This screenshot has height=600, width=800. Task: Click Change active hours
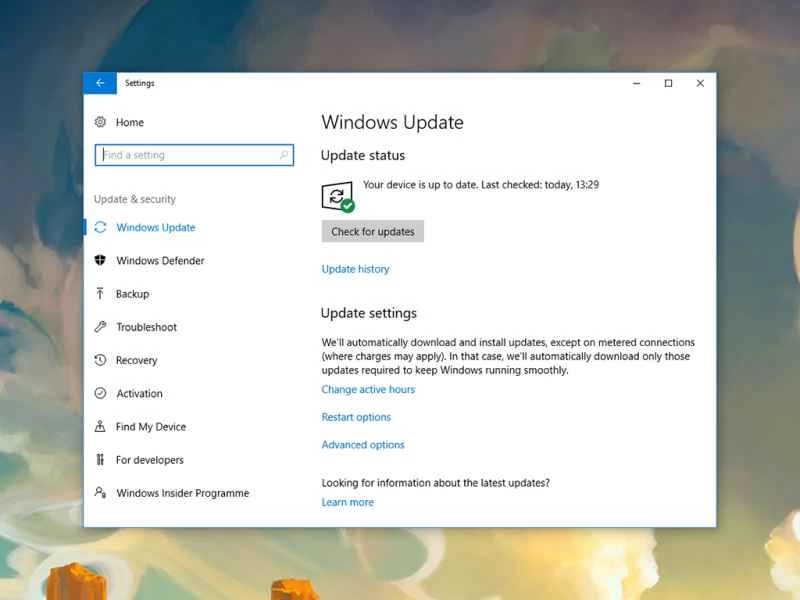coord(368,389)
